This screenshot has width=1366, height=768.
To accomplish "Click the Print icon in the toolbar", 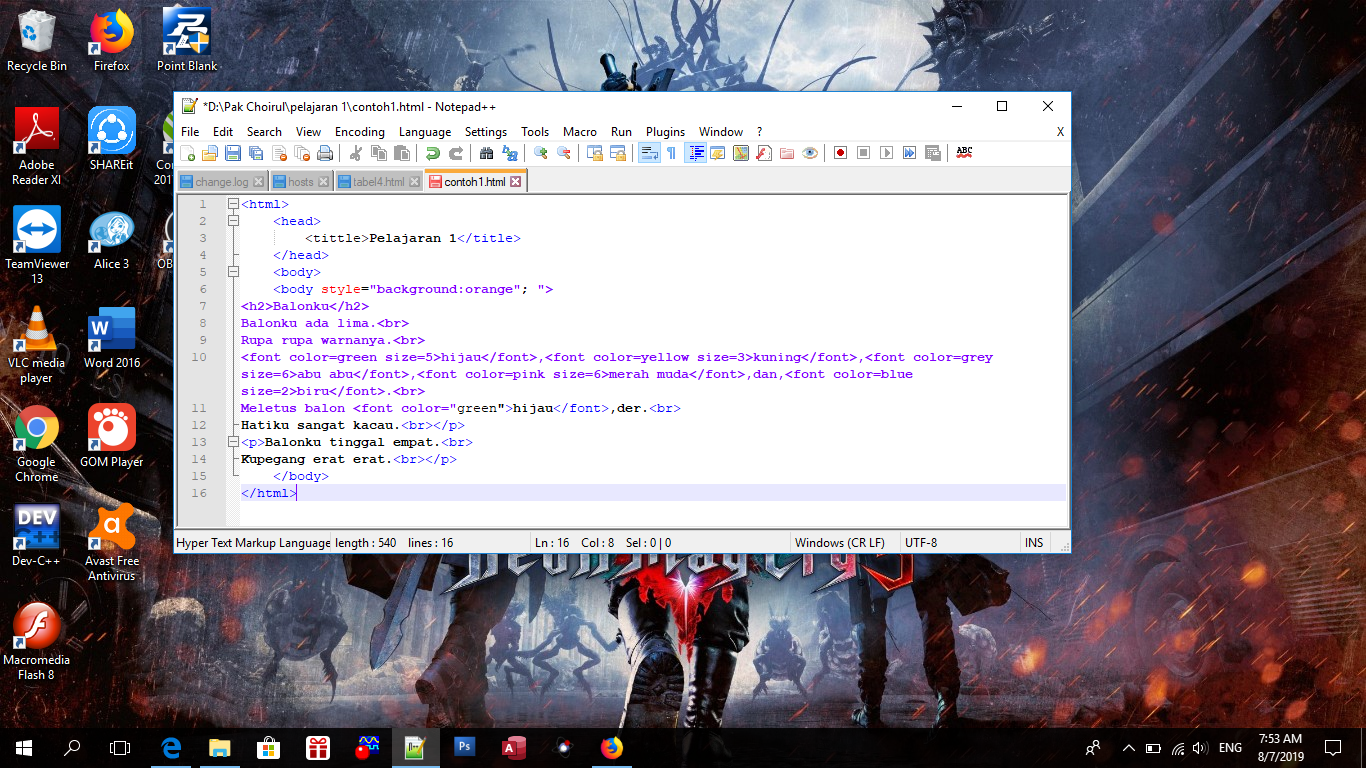I will click(x=325, y=153).
